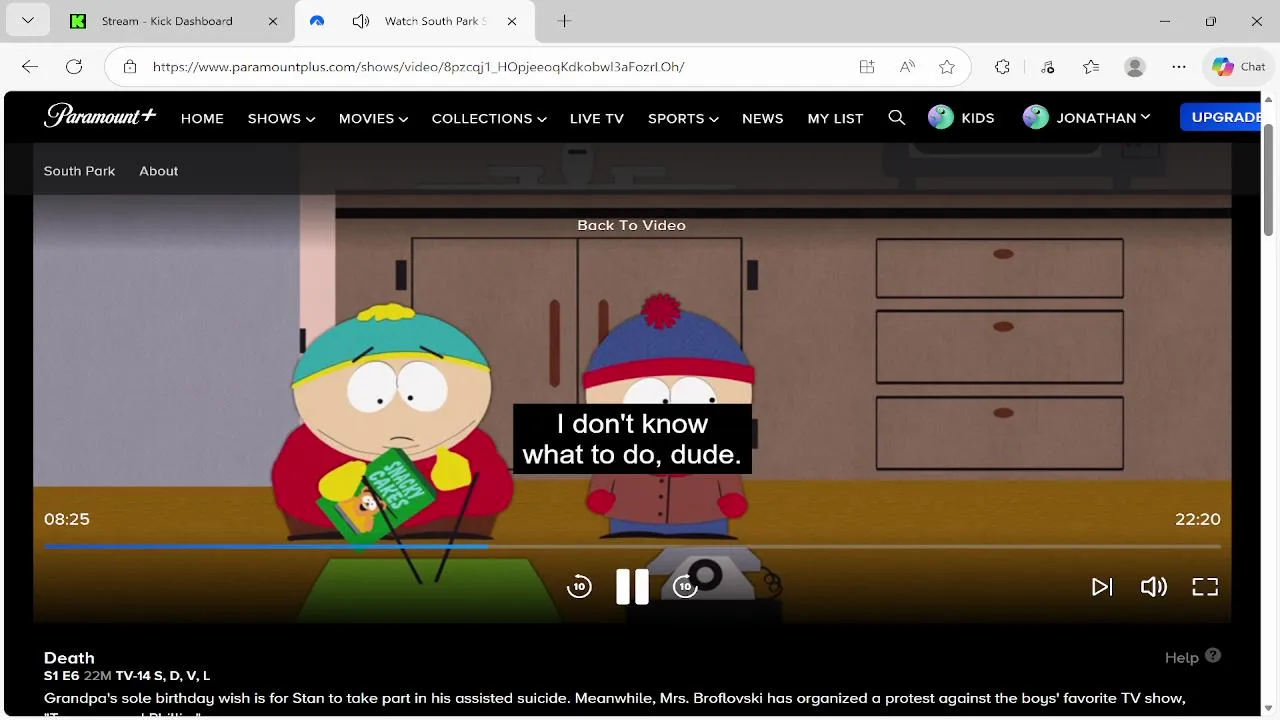Viewport: 1280px width, 720px height.
Task: Close the Kick Dashboard tab
Action: pyautogui.click(x=273, y=21)
